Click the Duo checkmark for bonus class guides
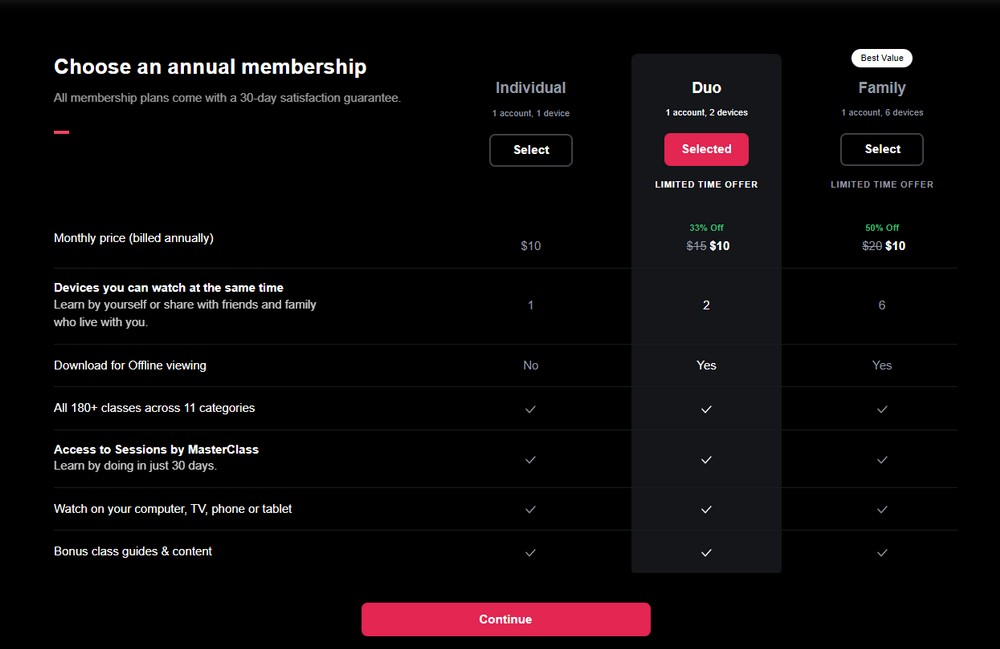The width and height of the screenshot is (1000, 649). 706,552
